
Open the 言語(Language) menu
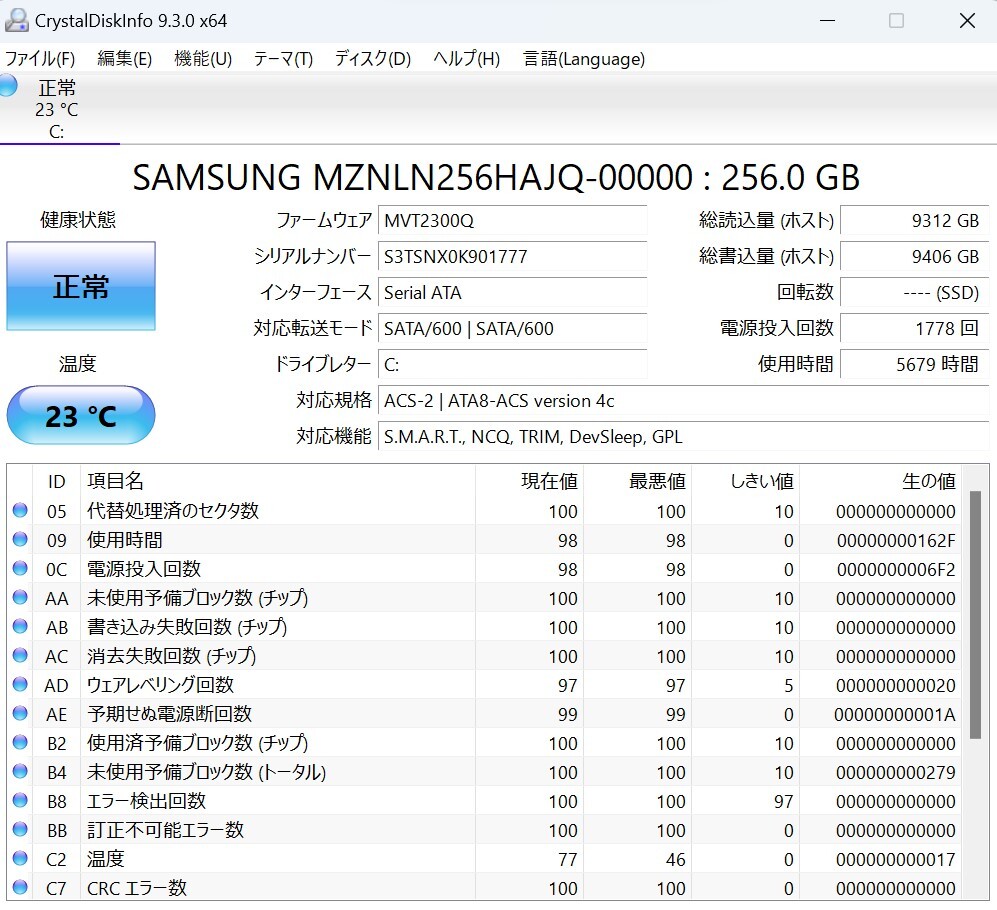584,59
